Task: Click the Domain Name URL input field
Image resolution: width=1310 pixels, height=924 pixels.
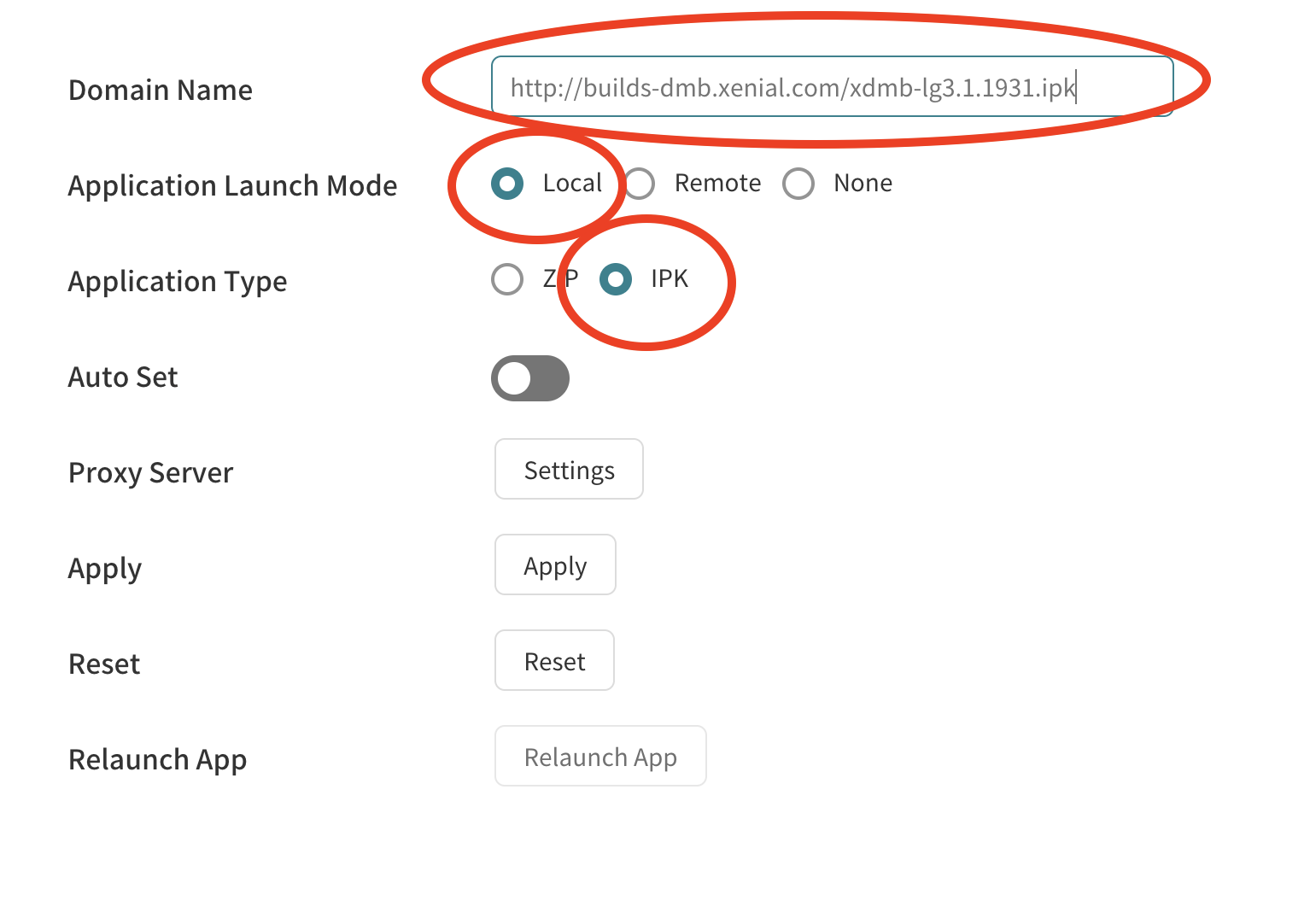Action: tap(831, 87)
